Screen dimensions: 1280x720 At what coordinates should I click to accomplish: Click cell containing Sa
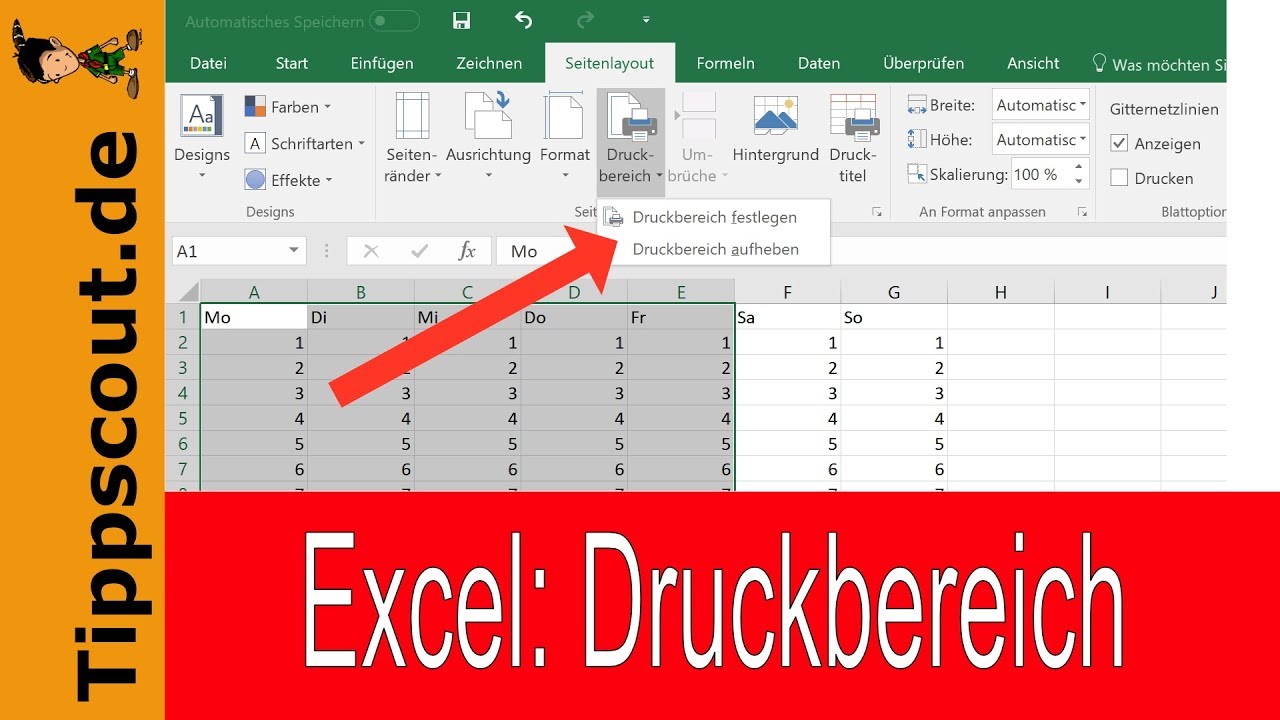point(788,317)
